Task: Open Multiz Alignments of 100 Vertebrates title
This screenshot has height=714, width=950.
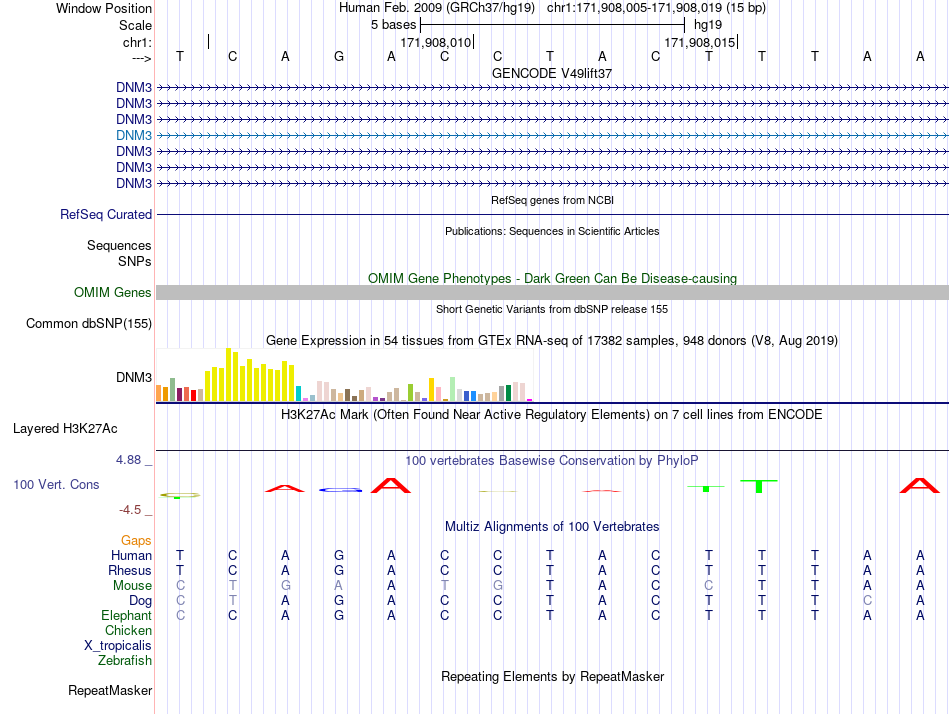Action: coord(552,527)
